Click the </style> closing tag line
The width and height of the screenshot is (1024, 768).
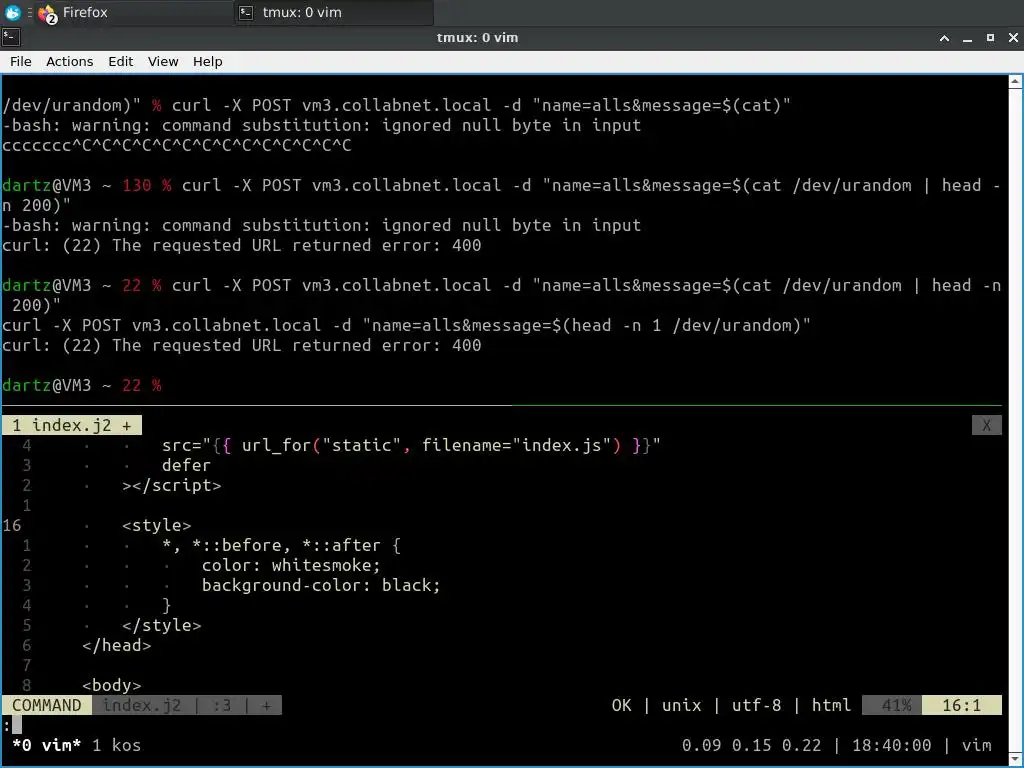[x=162, y=626]
